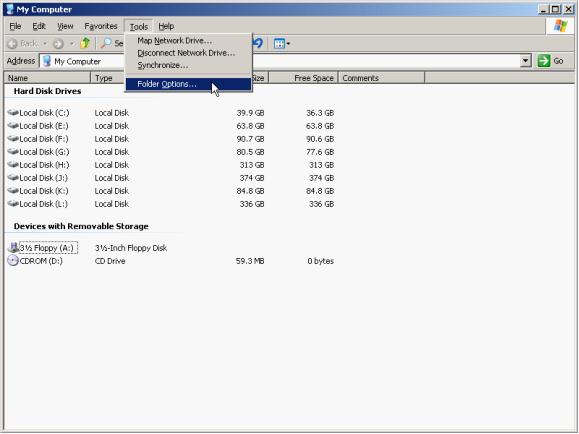This screenshot has width=579, height=434.
Task: Open the Back button history dropdown
Action: (45, 44)
